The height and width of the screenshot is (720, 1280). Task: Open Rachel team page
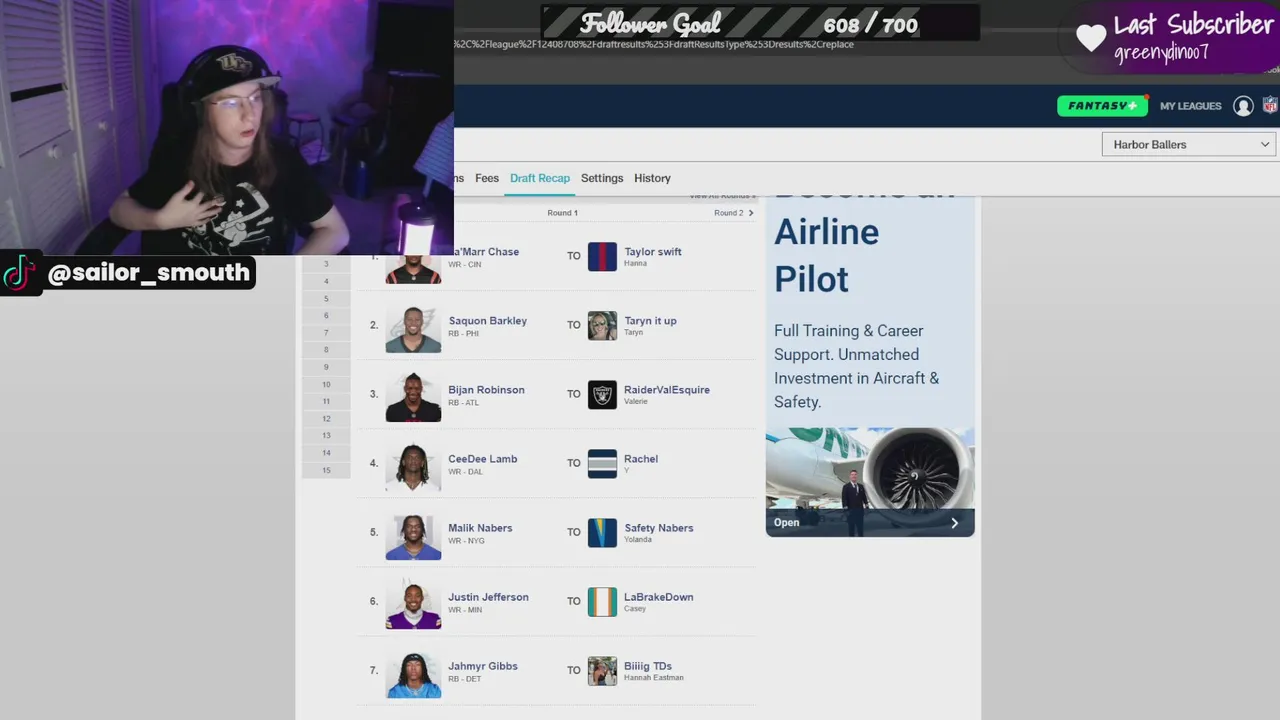point(641,459)
